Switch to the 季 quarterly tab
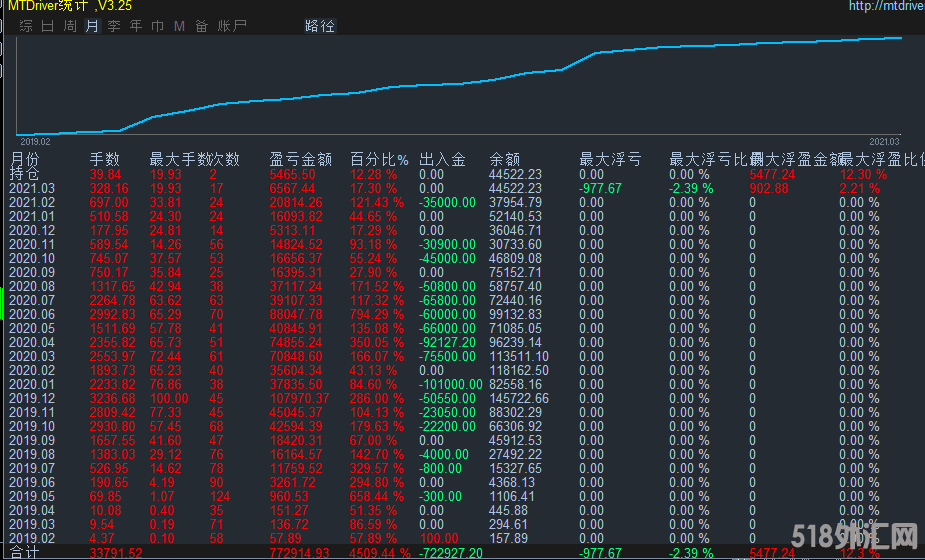 (x=114, y=26)
